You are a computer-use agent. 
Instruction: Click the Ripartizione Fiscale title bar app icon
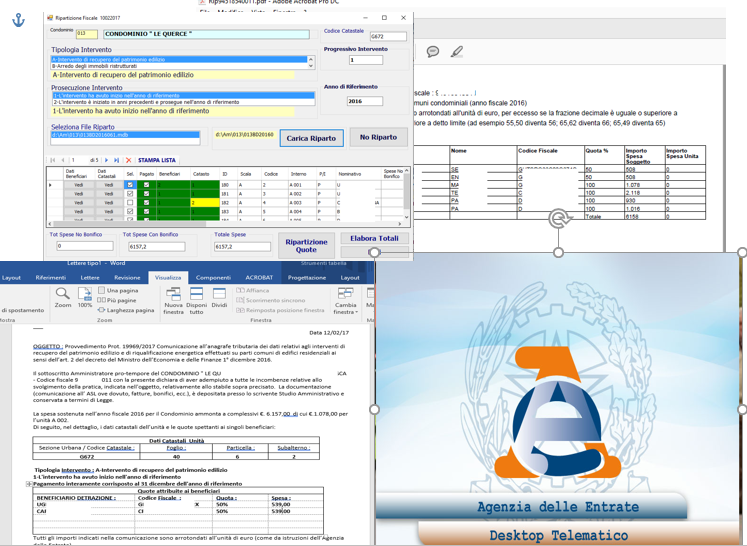(x=50, y=18)
